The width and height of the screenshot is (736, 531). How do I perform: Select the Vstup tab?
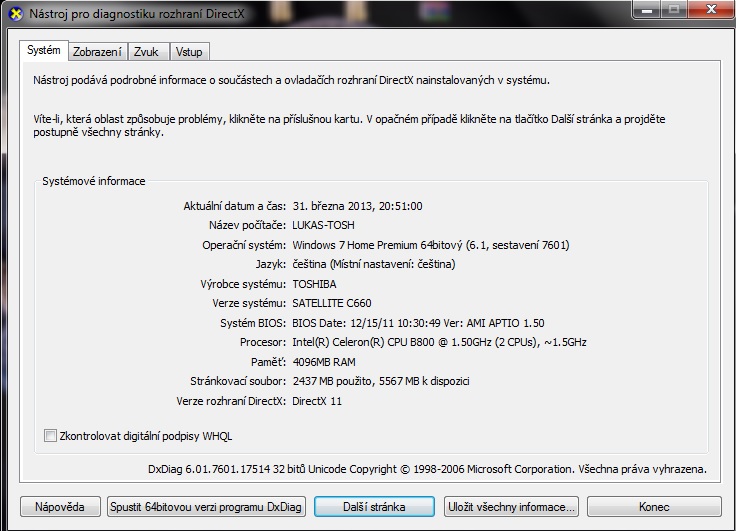pyautogui.click(x=187, y=52)
